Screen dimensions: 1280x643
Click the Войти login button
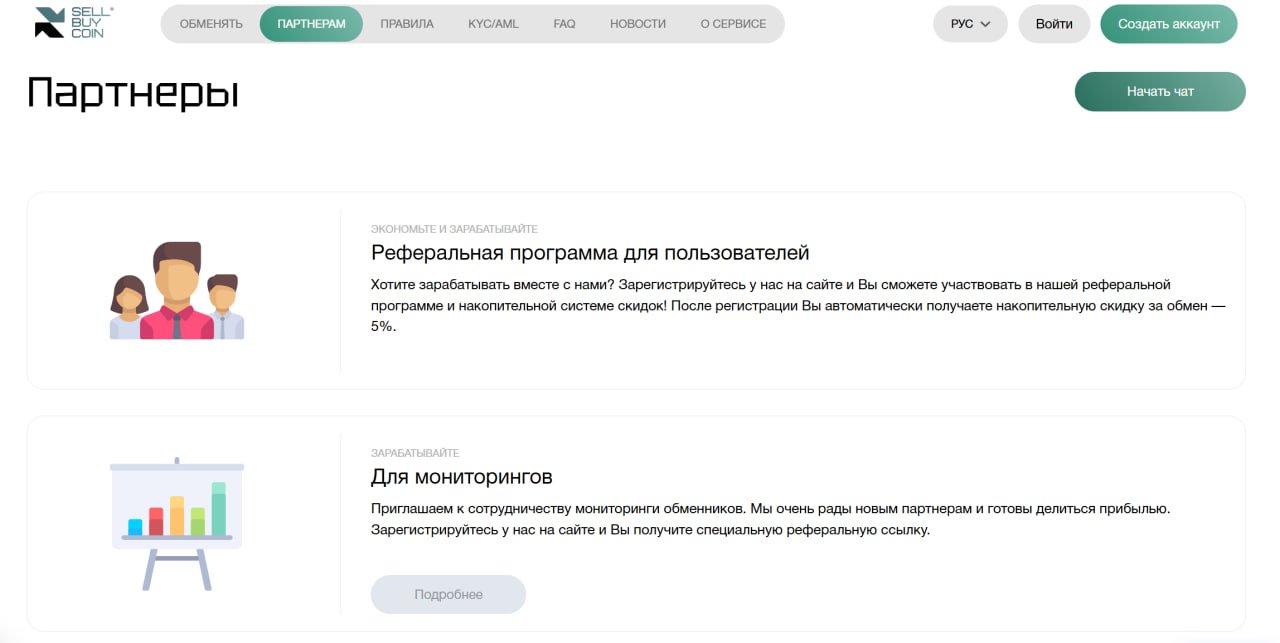(1054, 24)
